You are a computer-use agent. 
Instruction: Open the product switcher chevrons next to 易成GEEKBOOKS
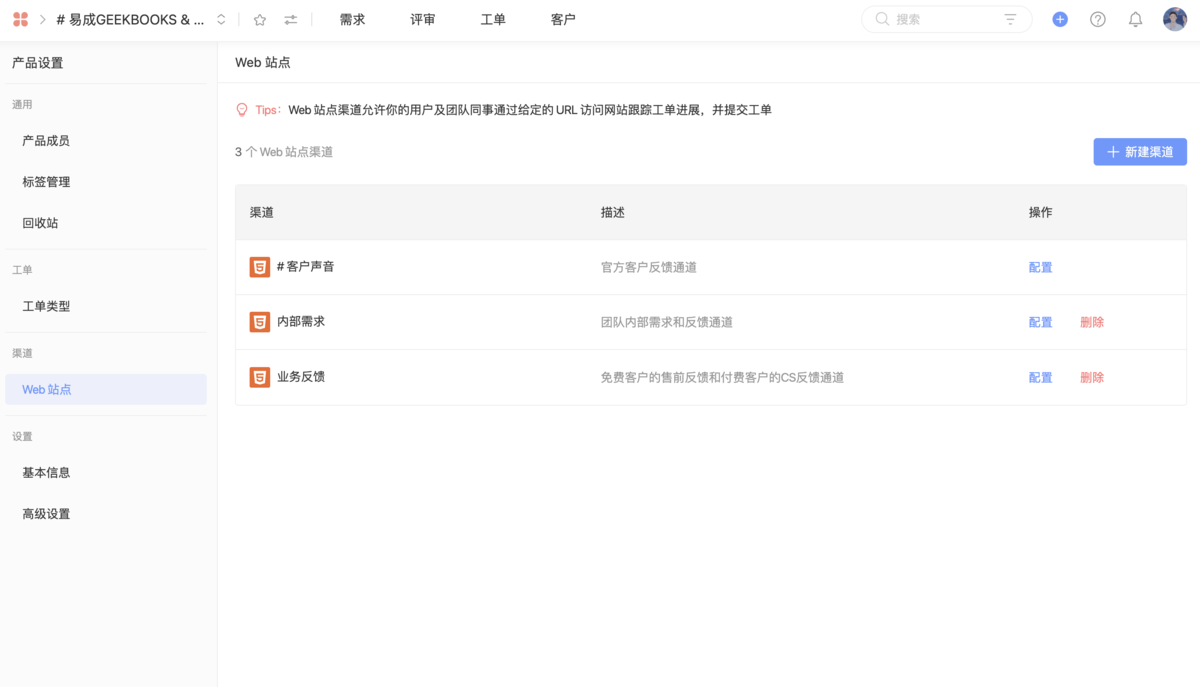tap(221, 18)
